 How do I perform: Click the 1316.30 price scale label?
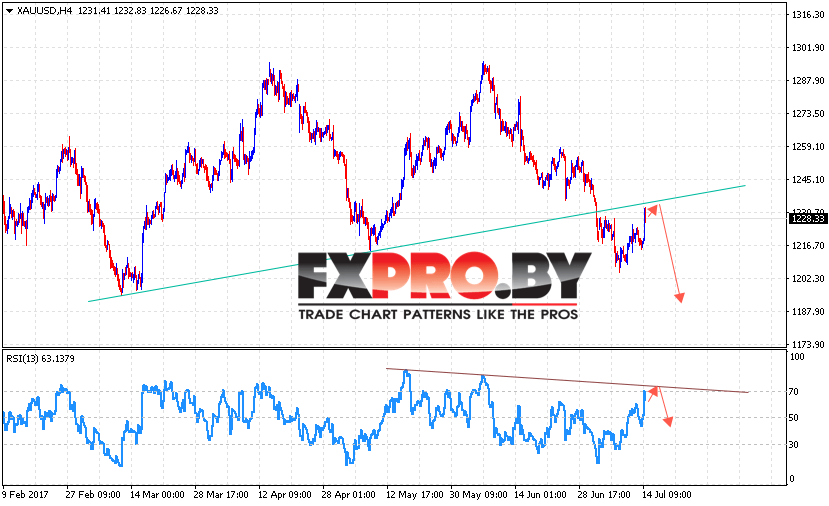point(807,15)
